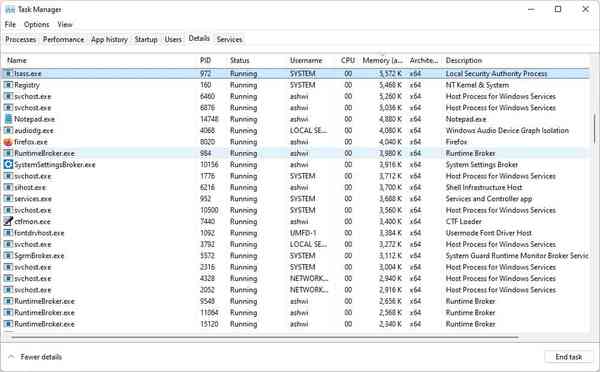Screen dimensions: 600x372
Task: Click icon of svchost.exe PID 2052
Action: coord(8,290)
